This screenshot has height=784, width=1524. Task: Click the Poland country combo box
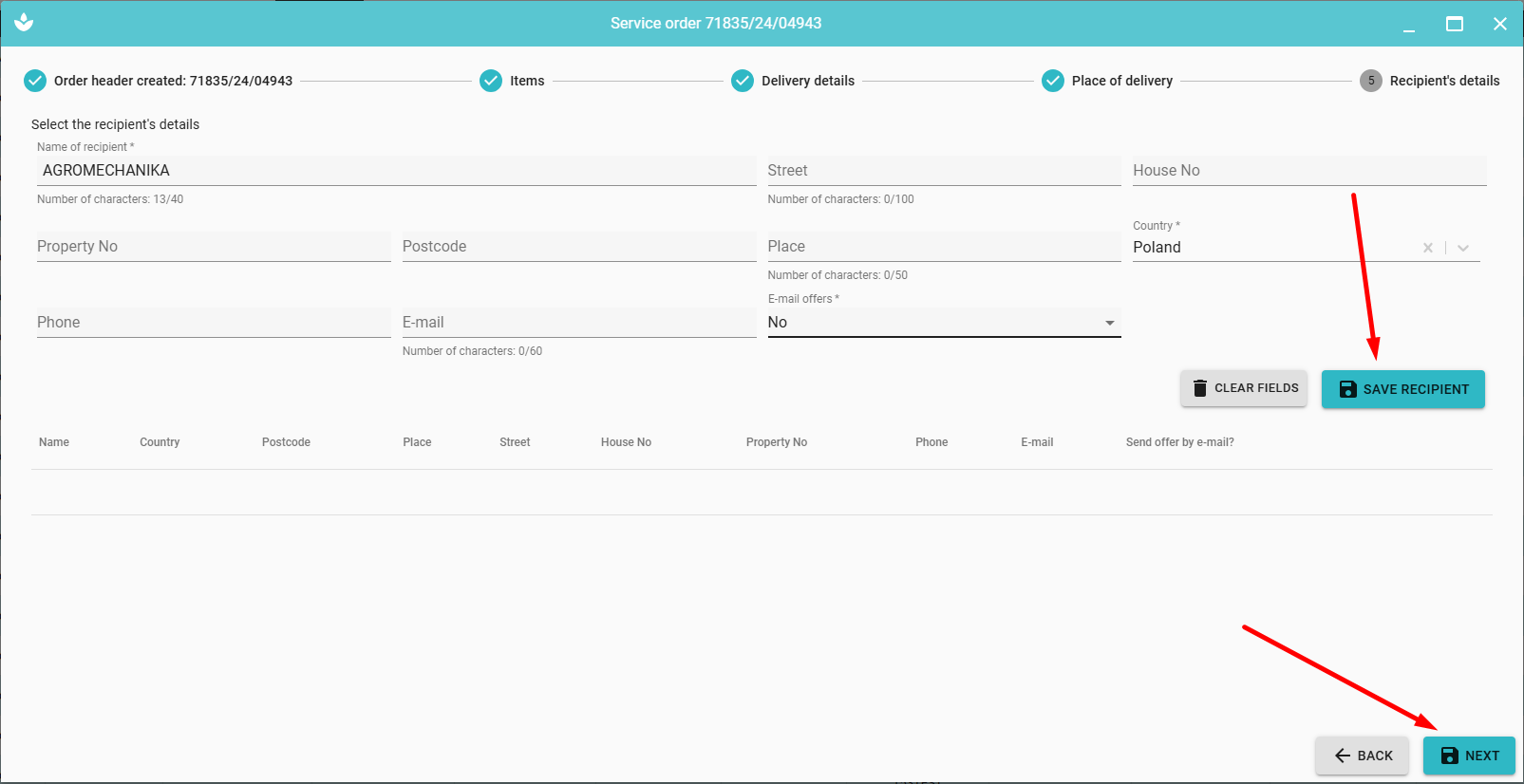[1272, 248]
